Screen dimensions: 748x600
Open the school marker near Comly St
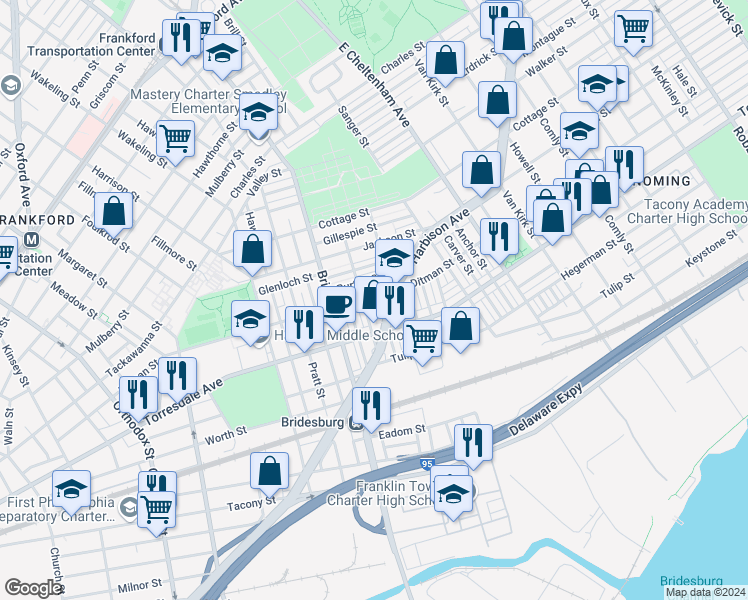pos(579,134)
